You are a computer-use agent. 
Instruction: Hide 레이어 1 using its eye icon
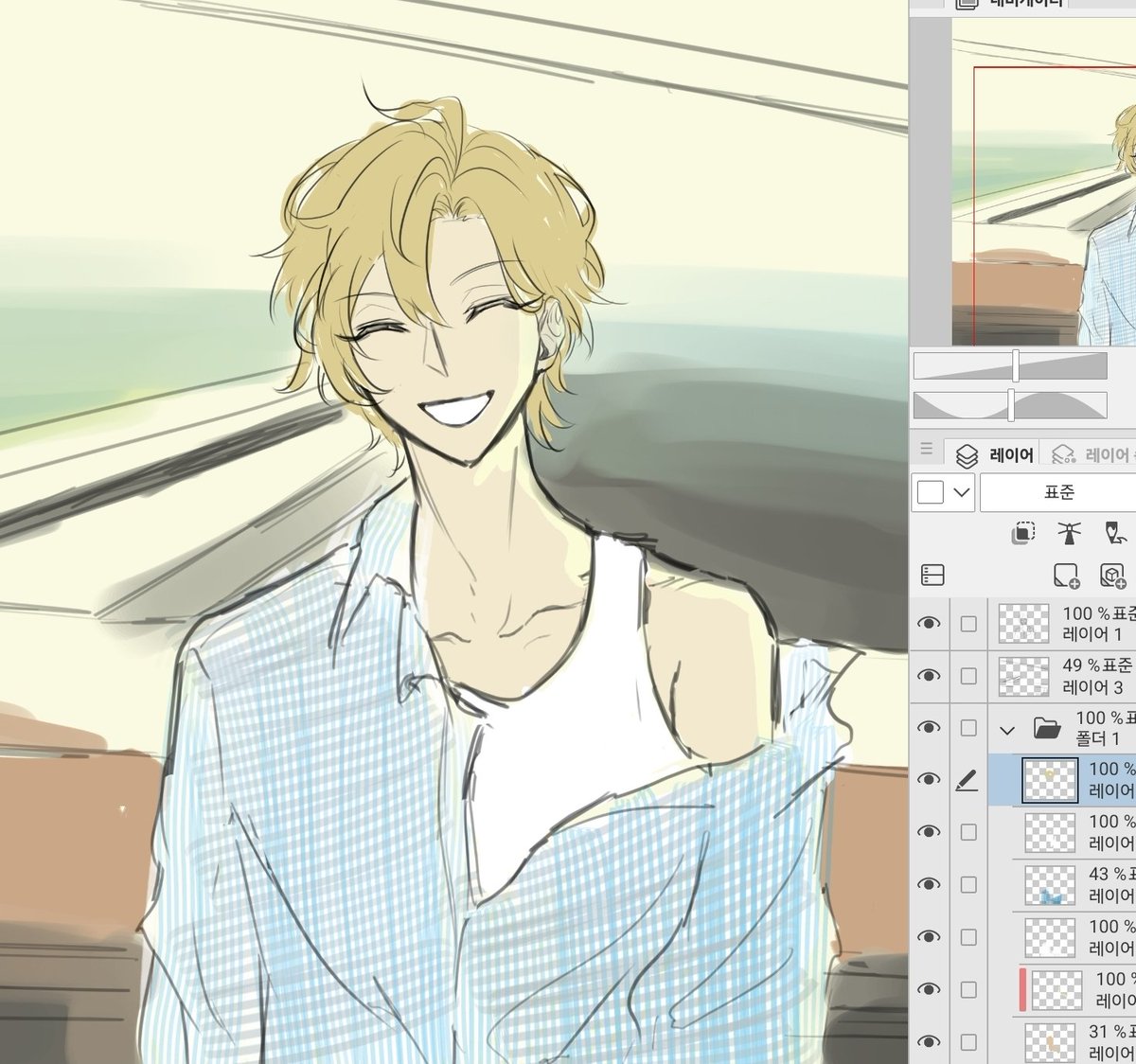coord(930,623)
